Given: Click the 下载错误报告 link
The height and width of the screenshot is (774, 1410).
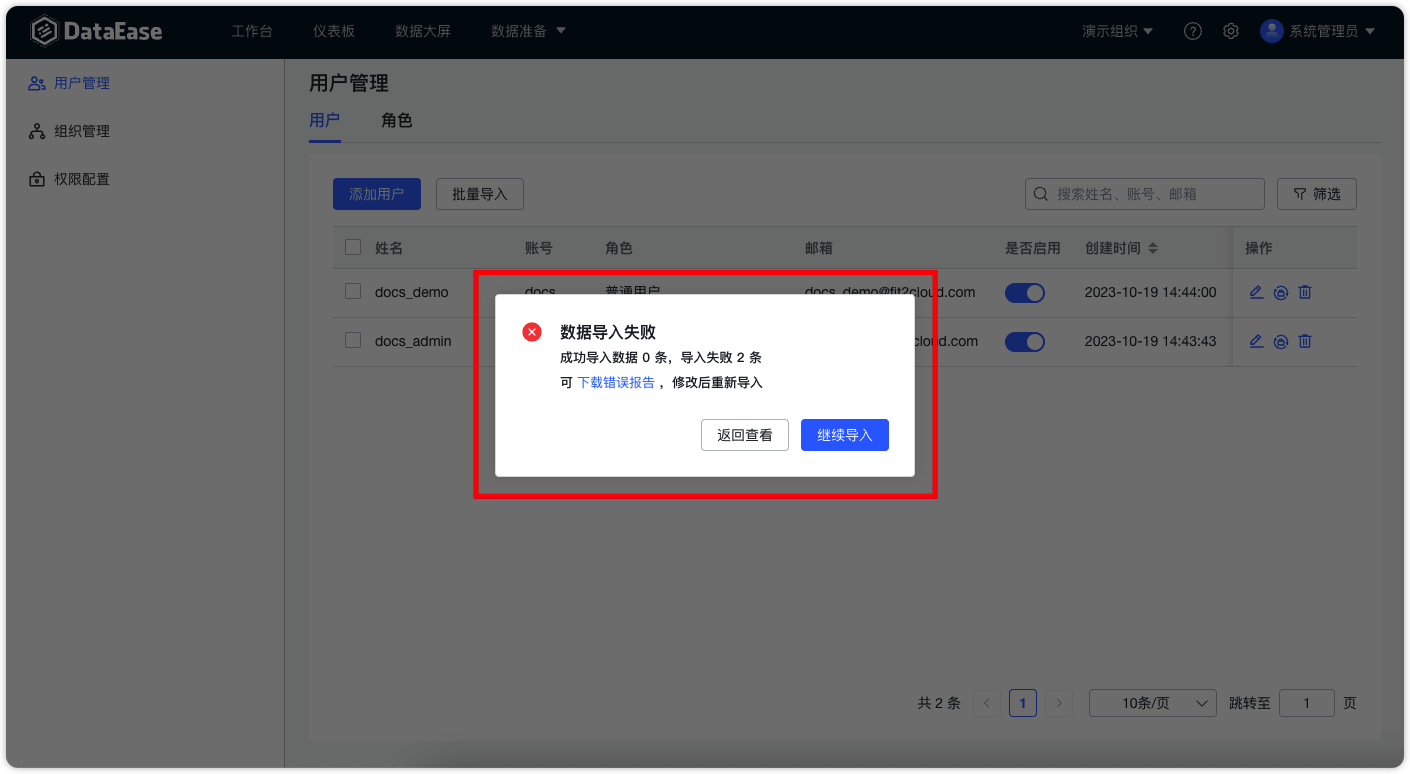Looking at the screenshot, I should point(616,383).
